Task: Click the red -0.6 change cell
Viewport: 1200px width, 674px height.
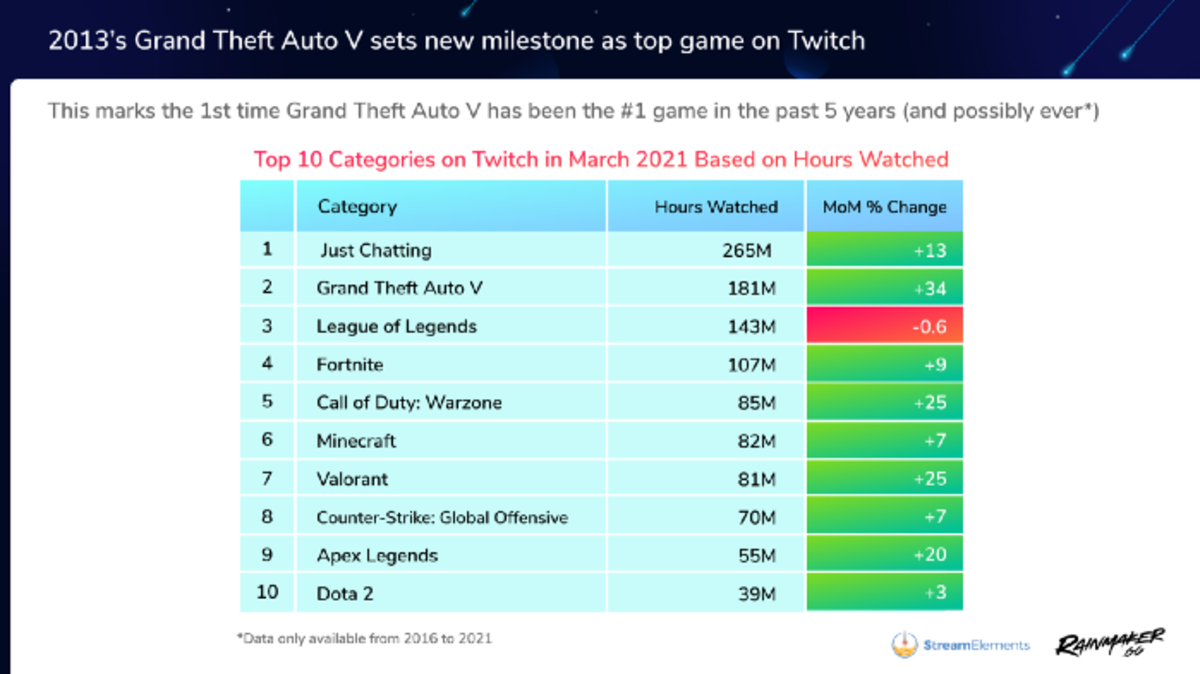Action: click(x=885, y=327)
